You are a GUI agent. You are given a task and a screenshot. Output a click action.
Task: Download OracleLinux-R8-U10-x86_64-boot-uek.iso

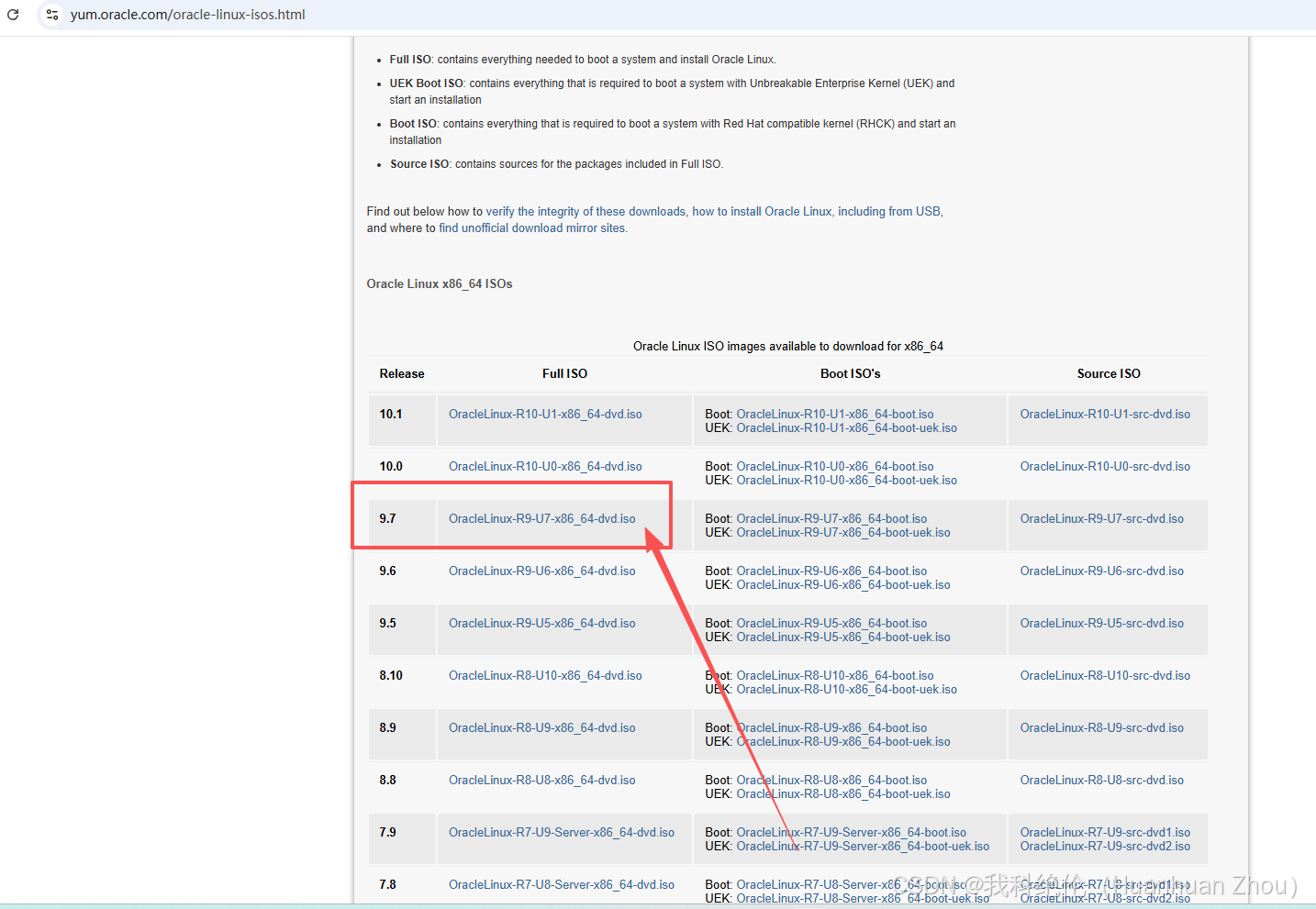846,690
